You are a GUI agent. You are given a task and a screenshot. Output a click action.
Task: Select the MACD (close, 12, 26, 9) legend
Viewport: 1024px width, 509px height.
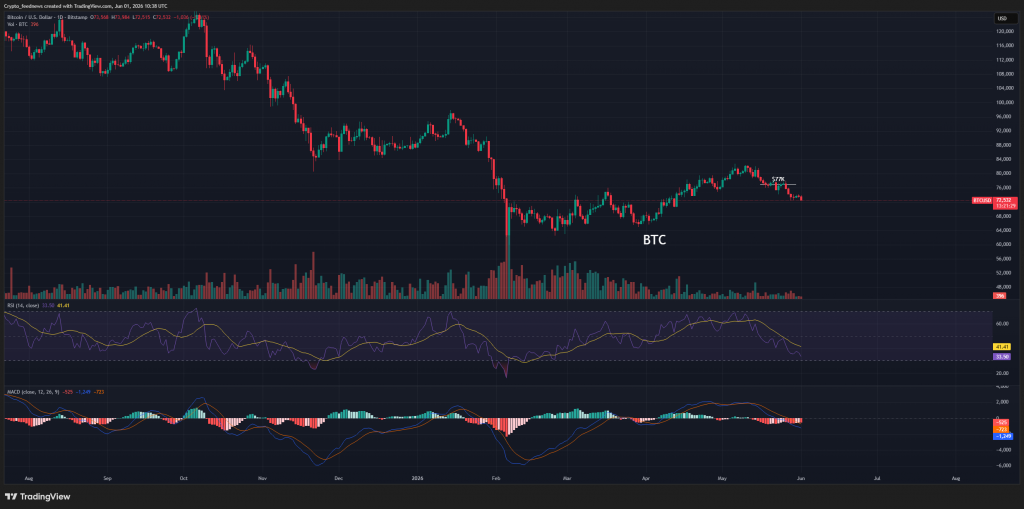33,391
